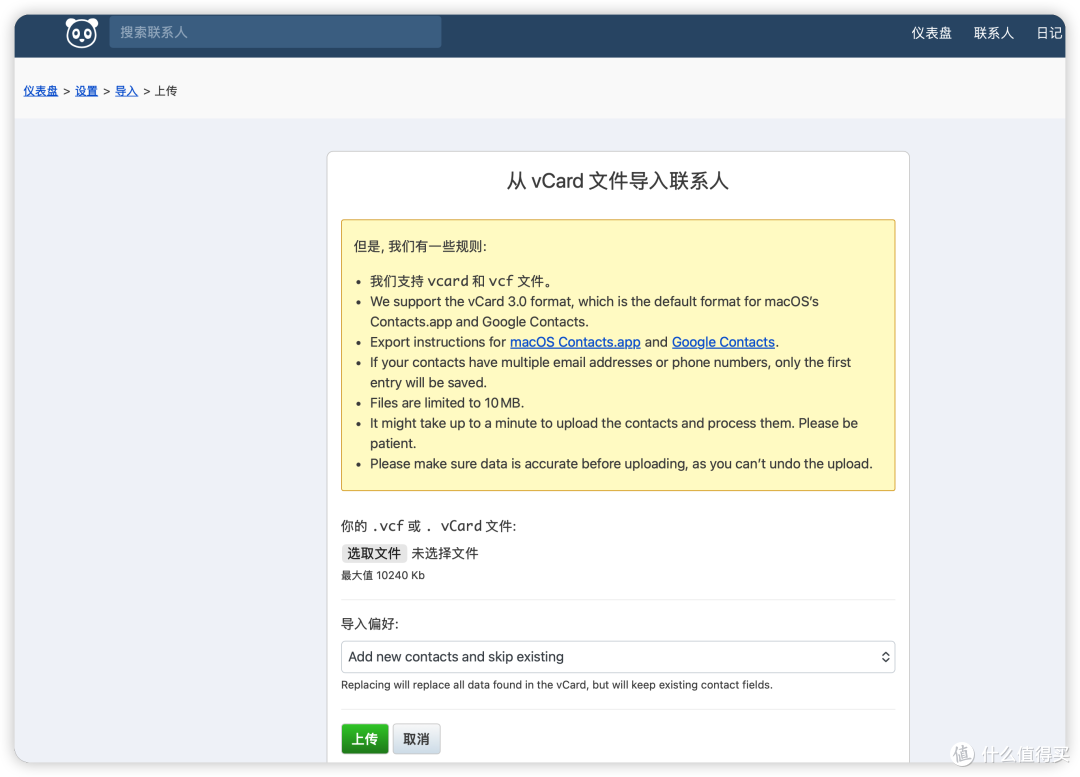Open the 日记 navigation item
Image resolution: width=1080 pixels, height=777 pixels.
pos(1049,33)
